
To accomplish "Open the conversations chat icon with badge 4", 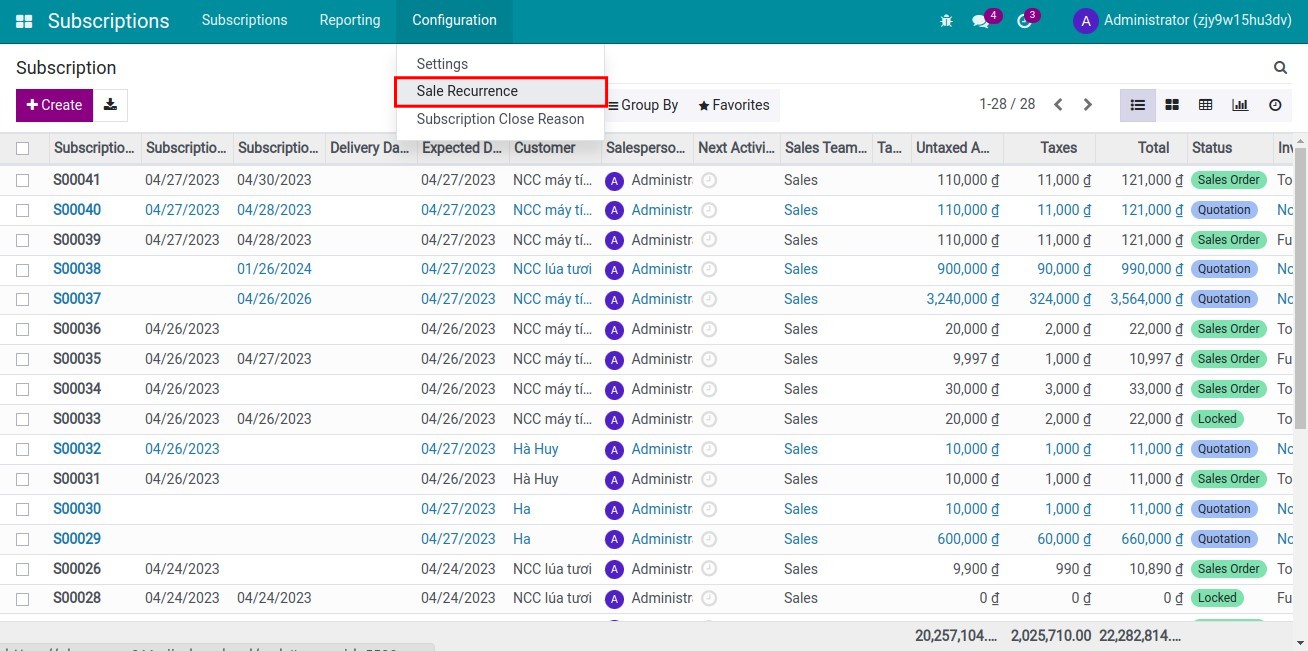I will [x=980, y=21].
